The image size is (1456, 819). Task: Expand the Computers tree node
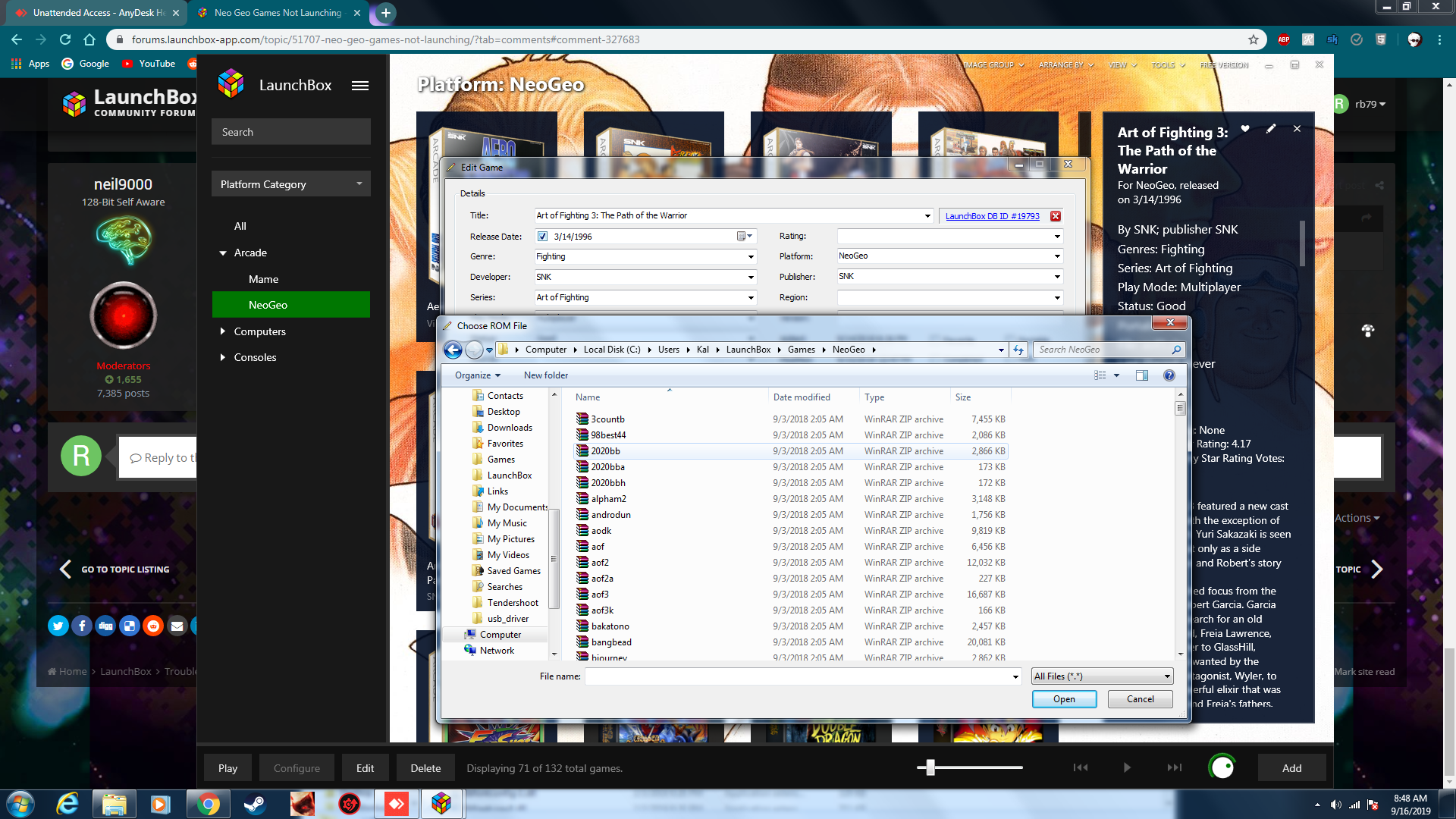[223, 331]
